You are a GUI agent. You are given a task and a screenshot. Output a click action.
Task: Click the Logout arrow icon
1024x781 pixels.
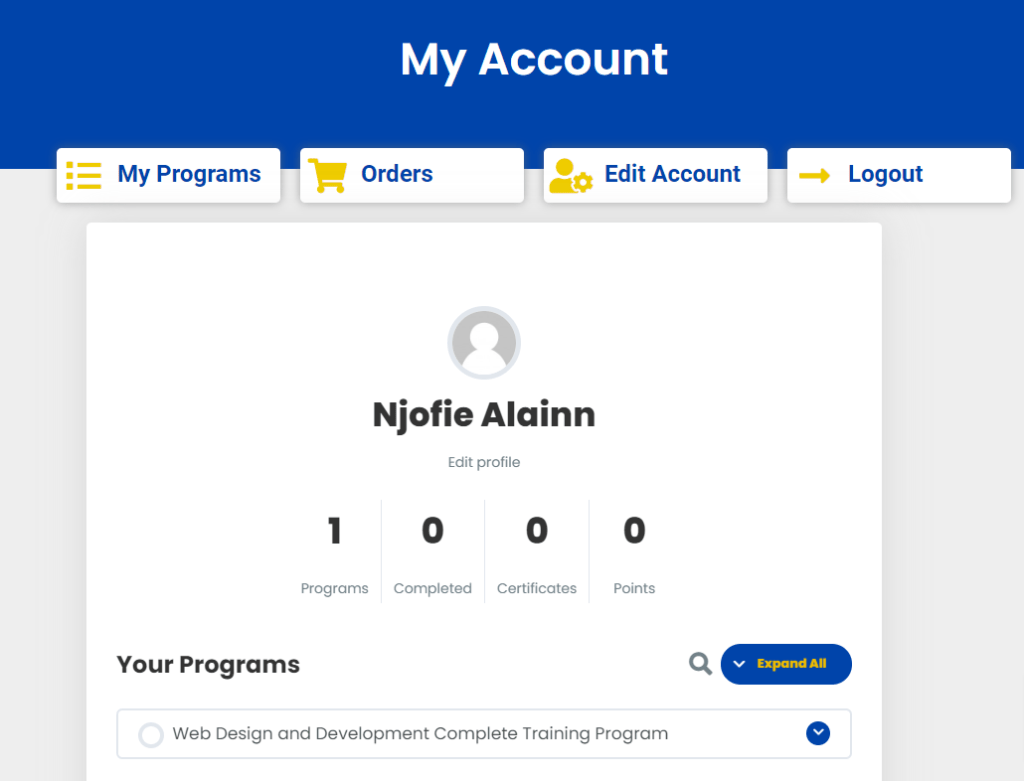click(x=815, y=176)
